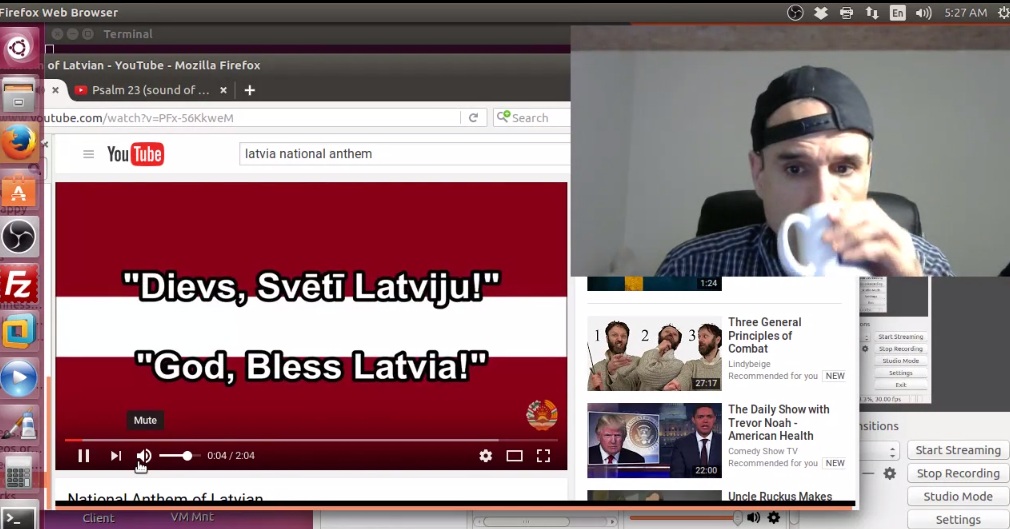Click OBS Stop Recording button
This screenshot has width=1010, height=529.
958,473
